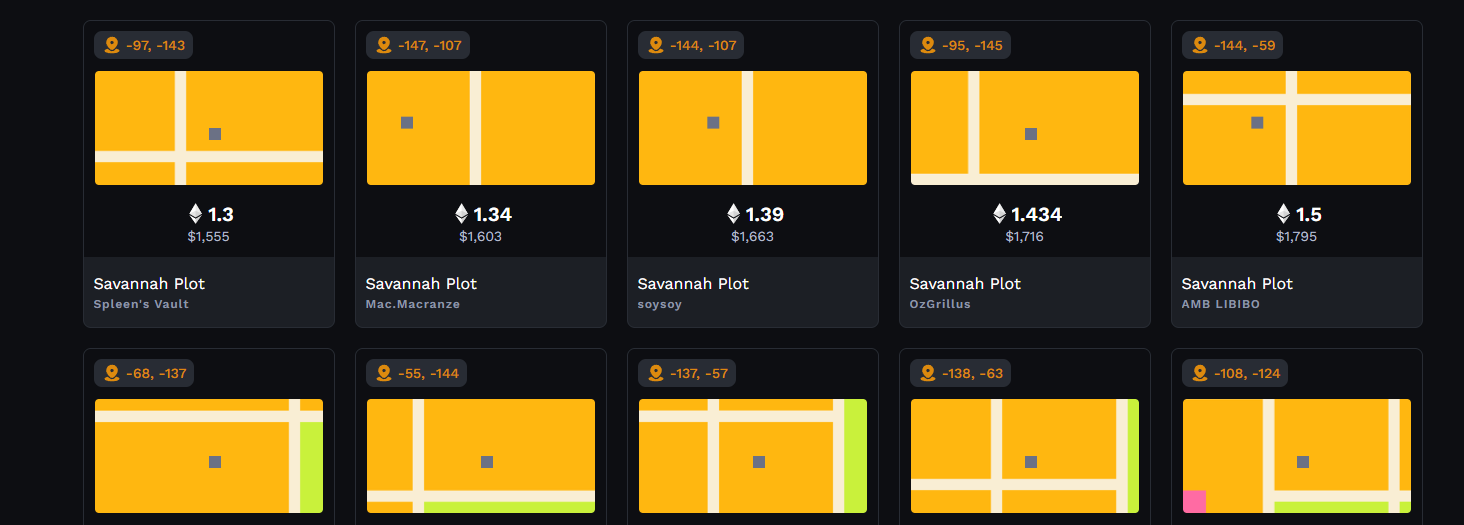1464x525 pixels.
Task: View the map thumbnail of plot -108, -124
Action: [1297, 456]
